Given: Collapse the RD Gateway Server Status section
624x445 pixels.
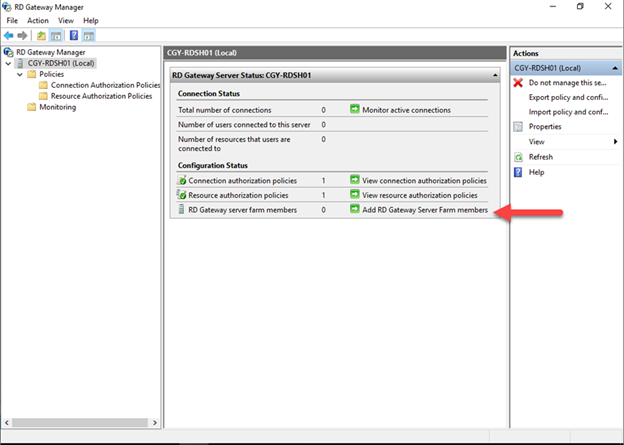Looking at the screenshot, I should [x=495, y=75].
